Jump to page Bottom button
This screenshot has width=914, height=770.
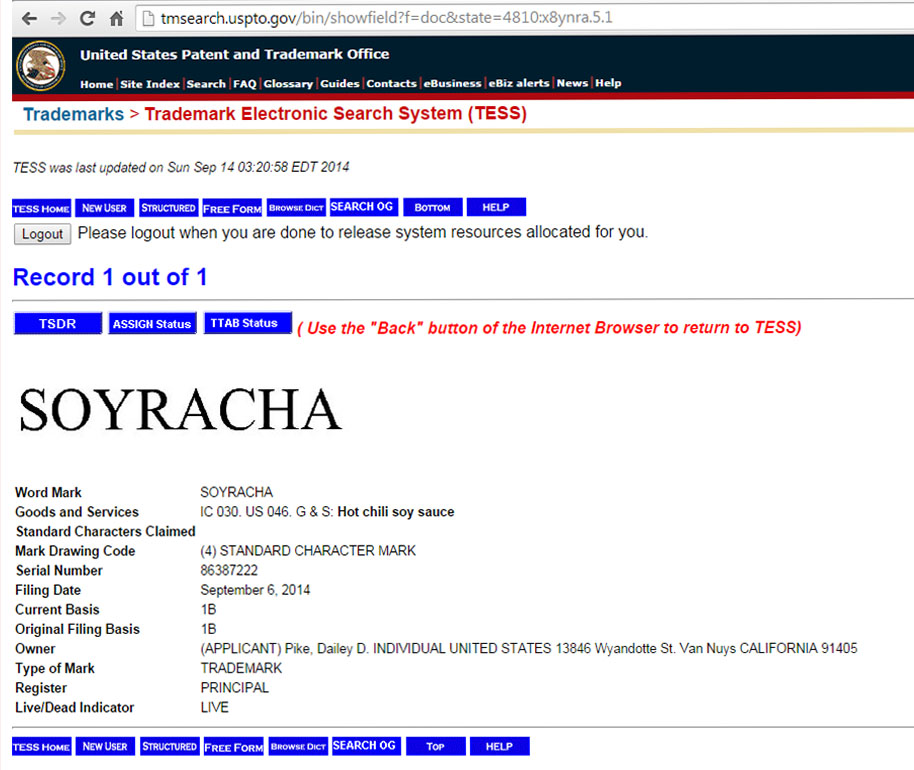433,207
